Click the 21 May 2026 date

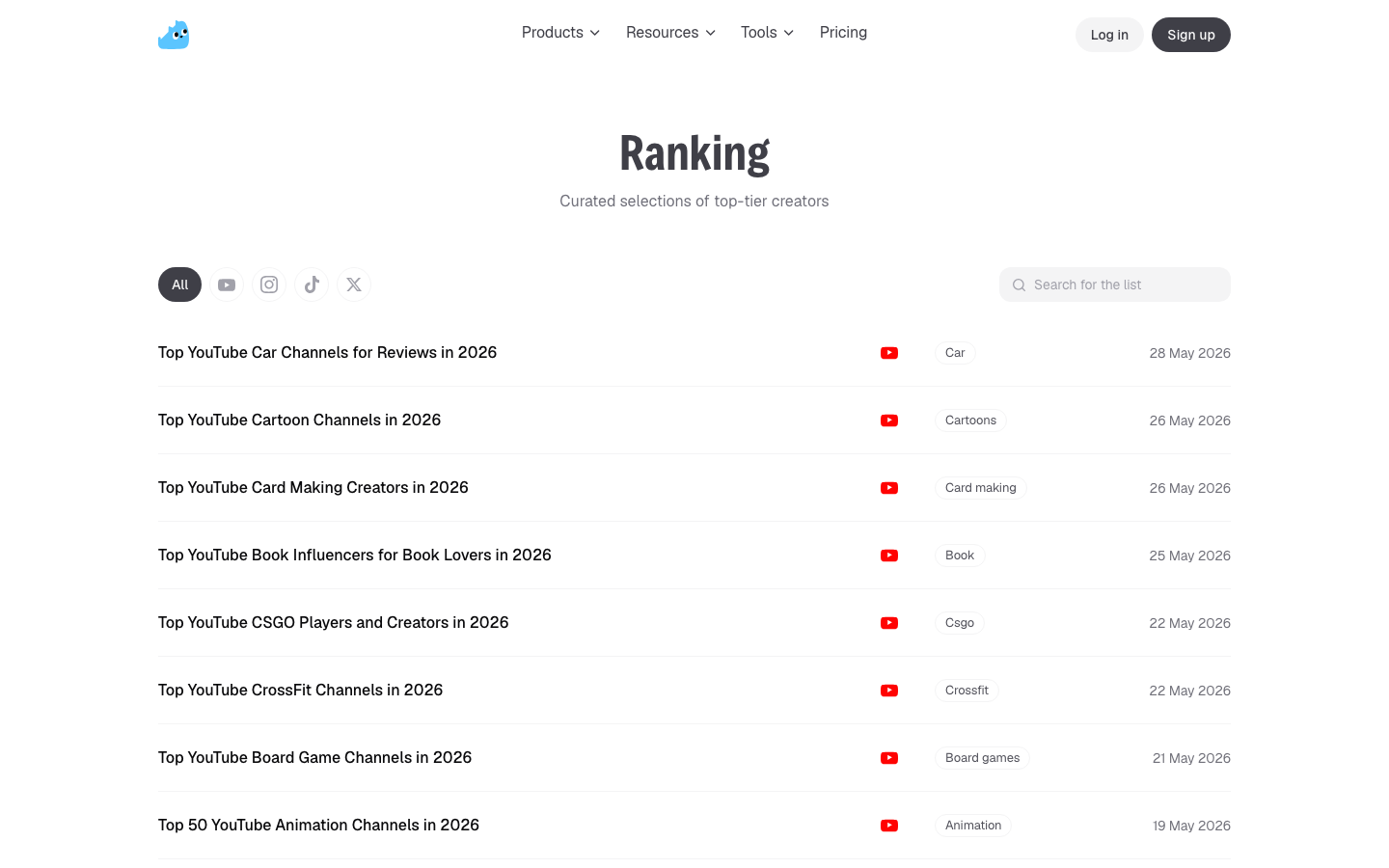(1191, 758)
